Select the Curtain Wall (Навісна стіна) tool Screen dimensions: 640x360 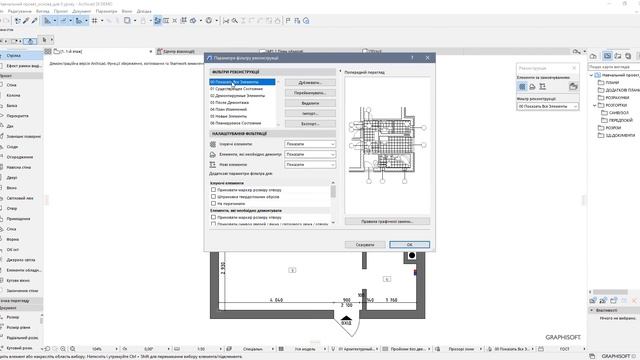pos(20,167)
